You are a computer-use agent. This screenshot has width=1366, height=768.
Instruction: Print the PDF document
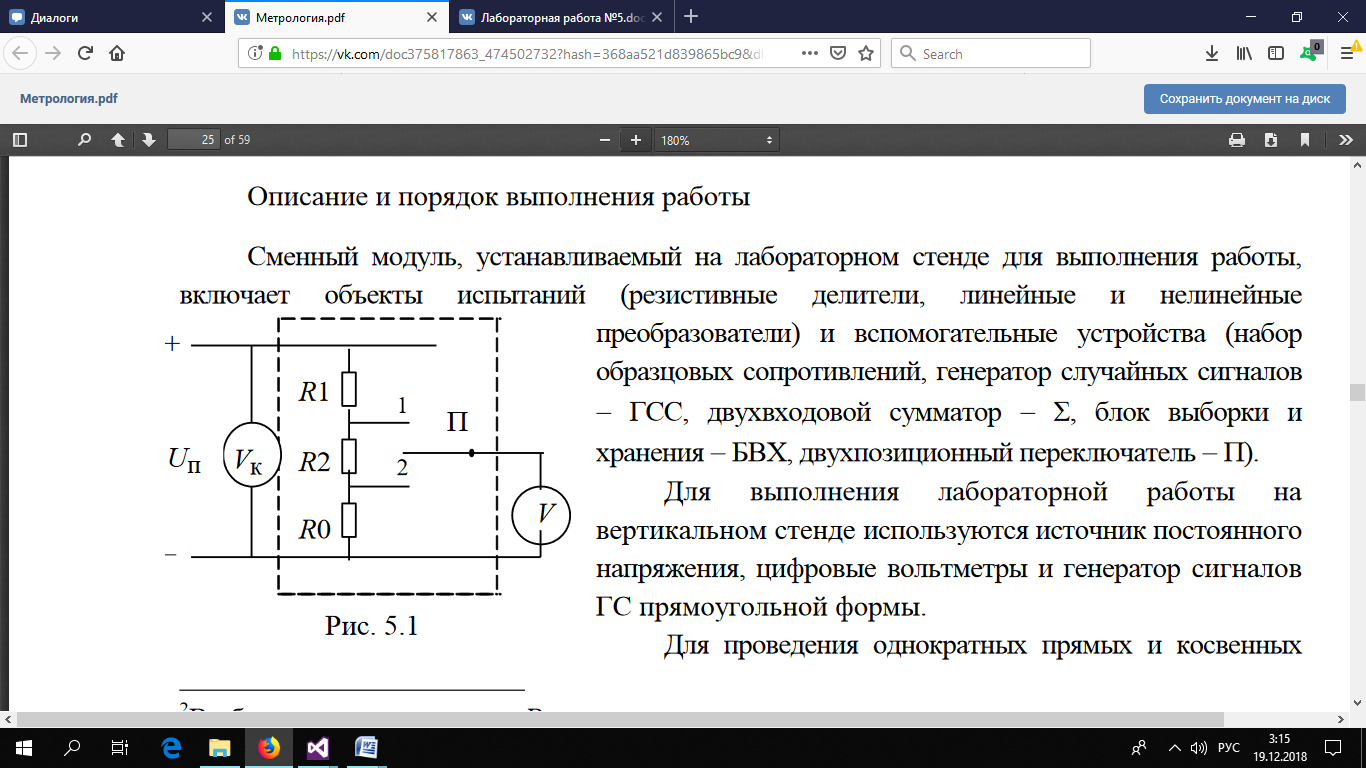coord(1237,140)
